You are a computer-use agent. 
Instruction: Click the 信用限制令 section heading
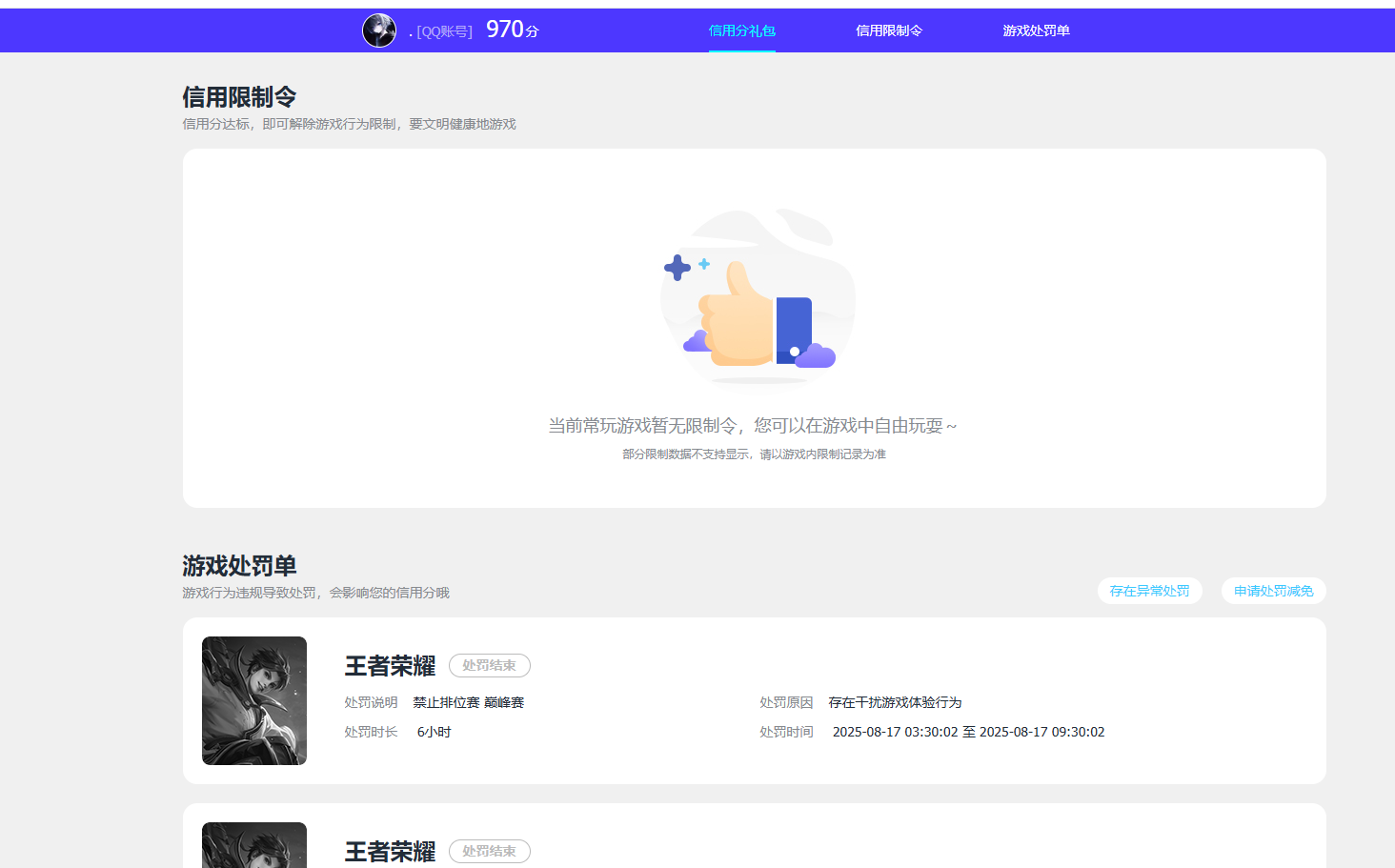point(239,97)
